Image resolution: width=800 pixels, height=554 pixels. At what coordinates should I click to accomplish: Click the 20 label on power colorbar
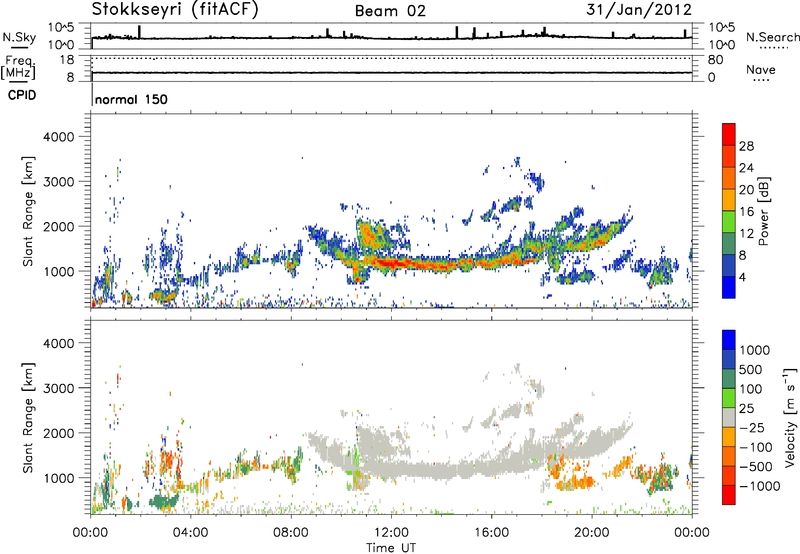click(746, 190)
